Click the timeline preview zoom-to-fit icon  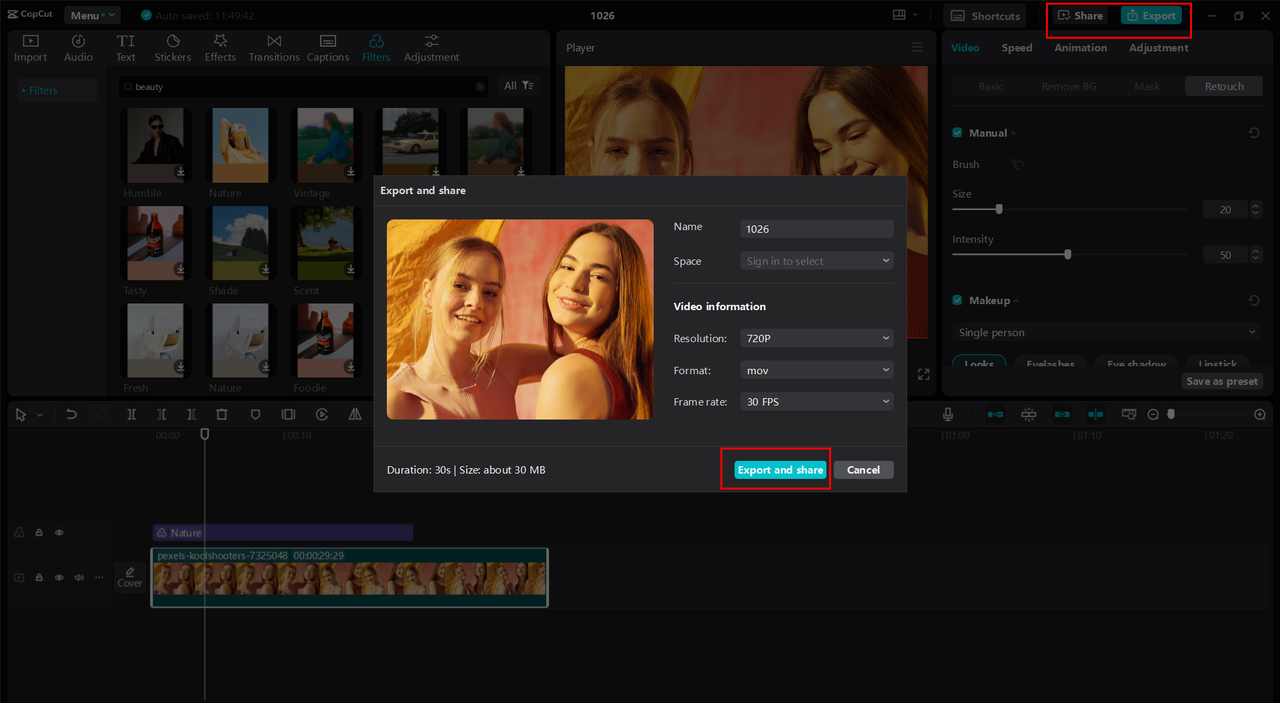point(1128,414)
